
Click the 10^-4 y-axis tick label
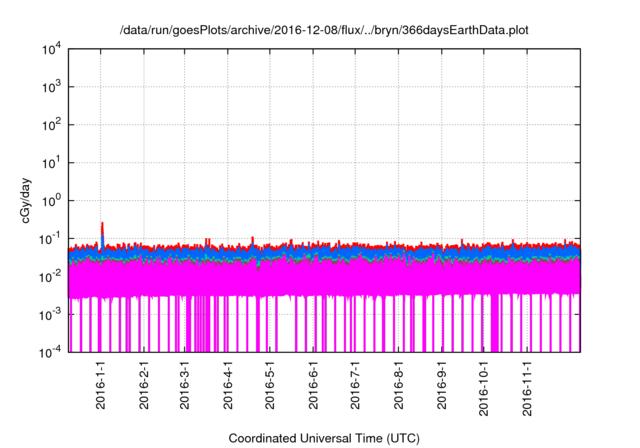[49, 351]
